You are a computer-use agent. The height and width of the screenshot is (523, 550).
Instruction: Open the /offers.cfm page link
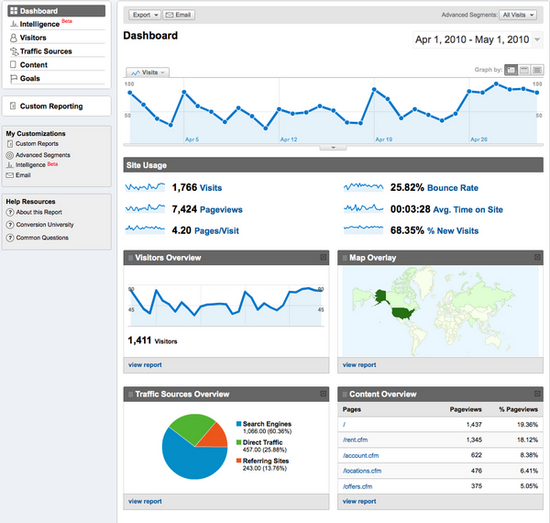coord(357,487)
